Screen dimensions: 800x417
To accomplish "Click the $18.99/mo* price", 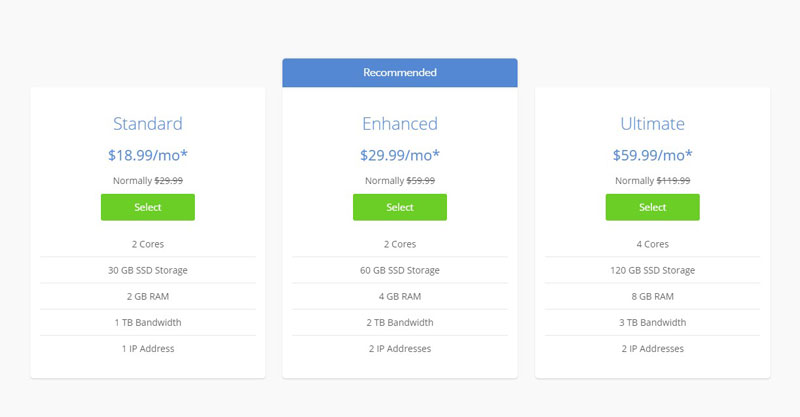I will coord(147,155).
